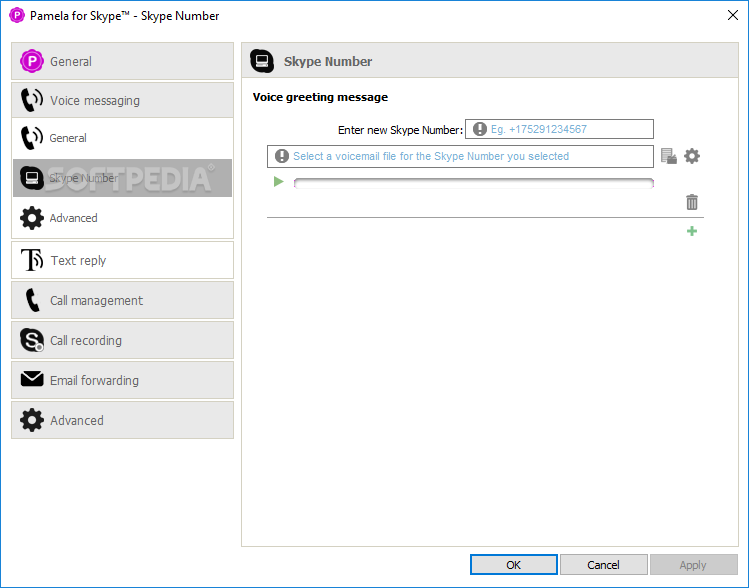Click the Skype Number header icon
The height and width of the screenshot is (588, 749).
tap(262, 61)
